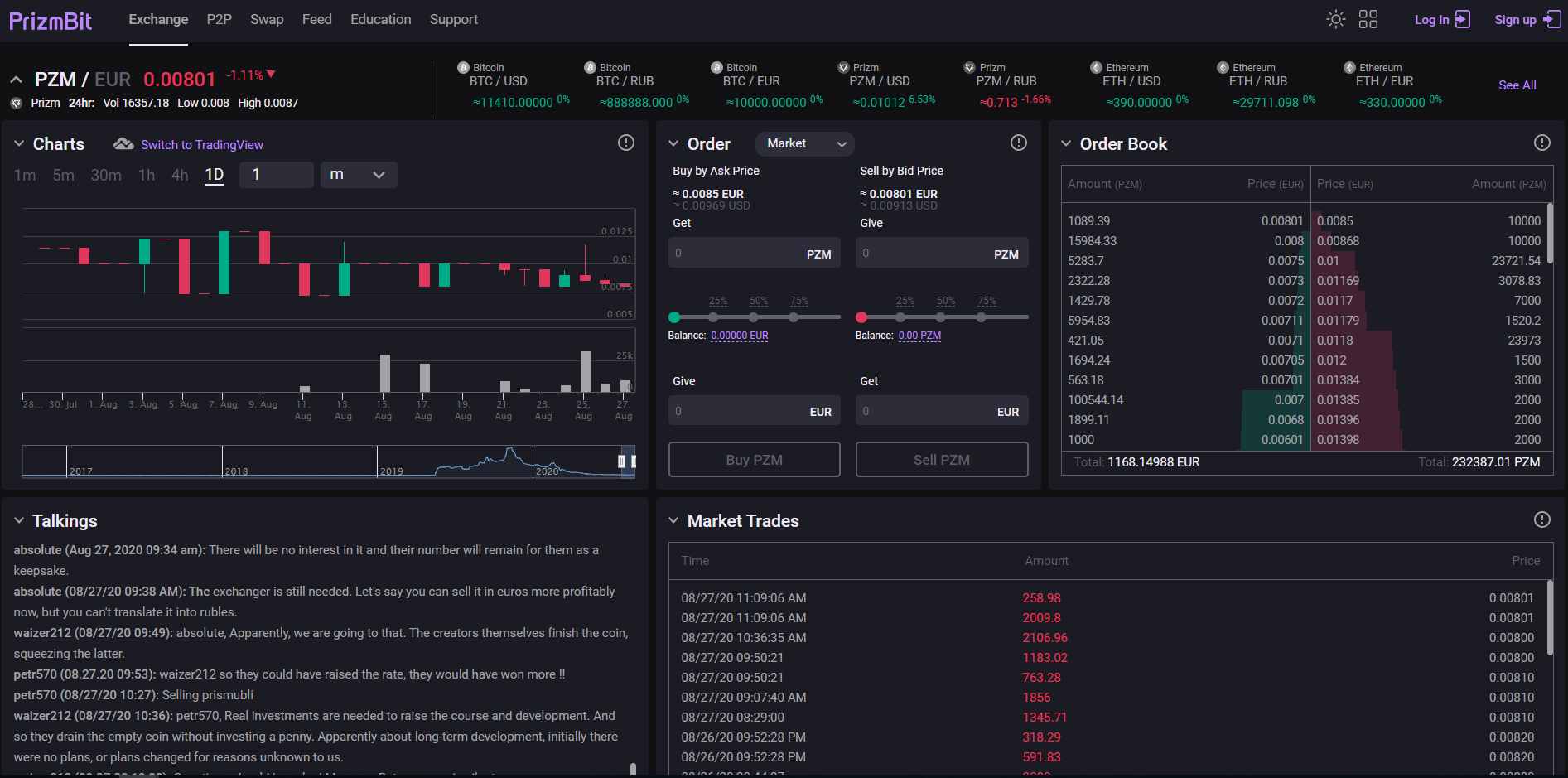Click the See All tickers link
Viewport: 1568px width, 778px height.
1517,85
